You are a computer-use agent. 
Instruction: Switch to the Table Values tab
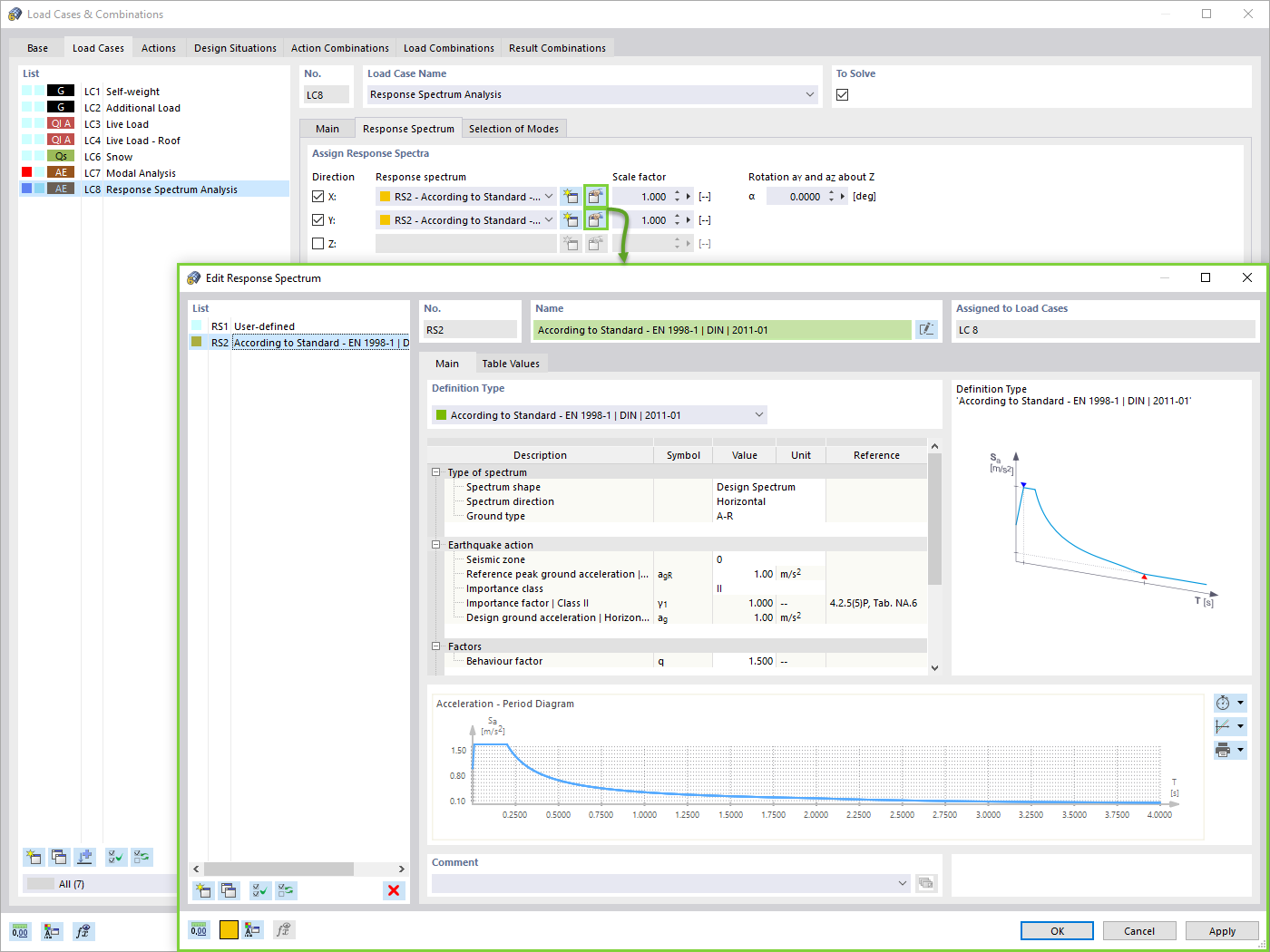point(511,364)
